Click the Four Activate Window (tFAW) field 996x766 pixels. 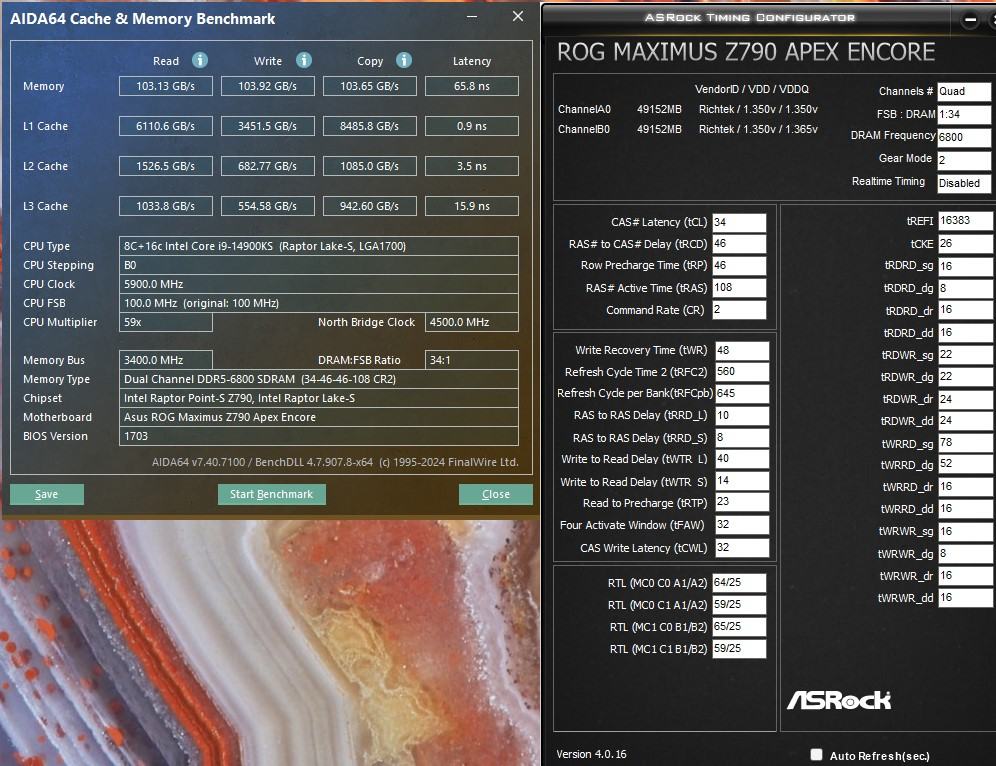tap(742, 525)
